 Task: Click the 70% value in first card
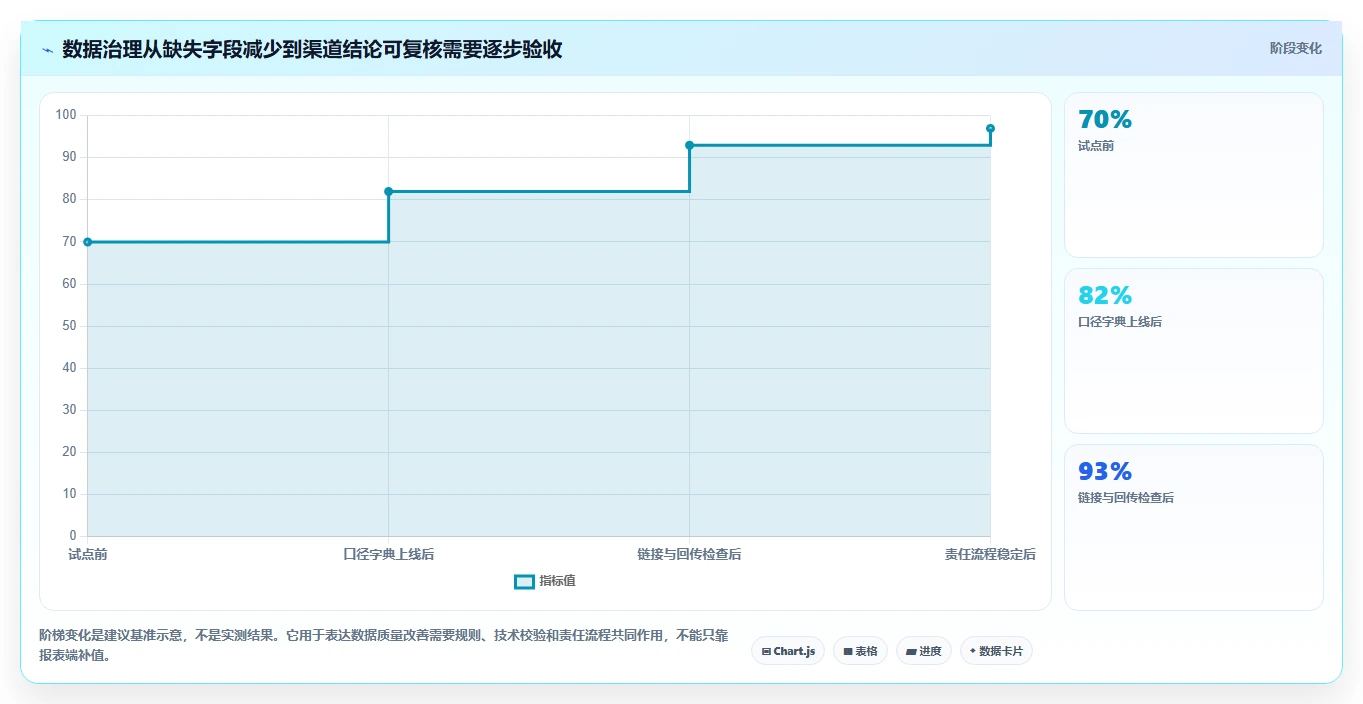click(x=1105, y=120)
